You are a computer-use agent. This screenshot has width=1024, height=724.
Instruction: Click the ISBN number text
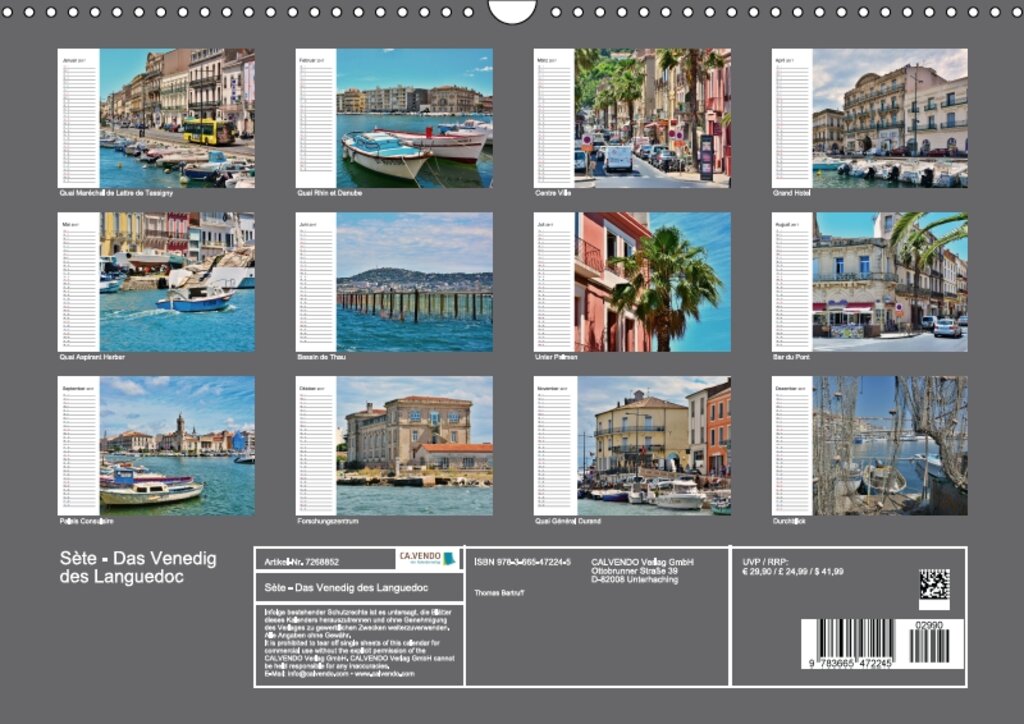pyautogui.click(x=522, y=562)
